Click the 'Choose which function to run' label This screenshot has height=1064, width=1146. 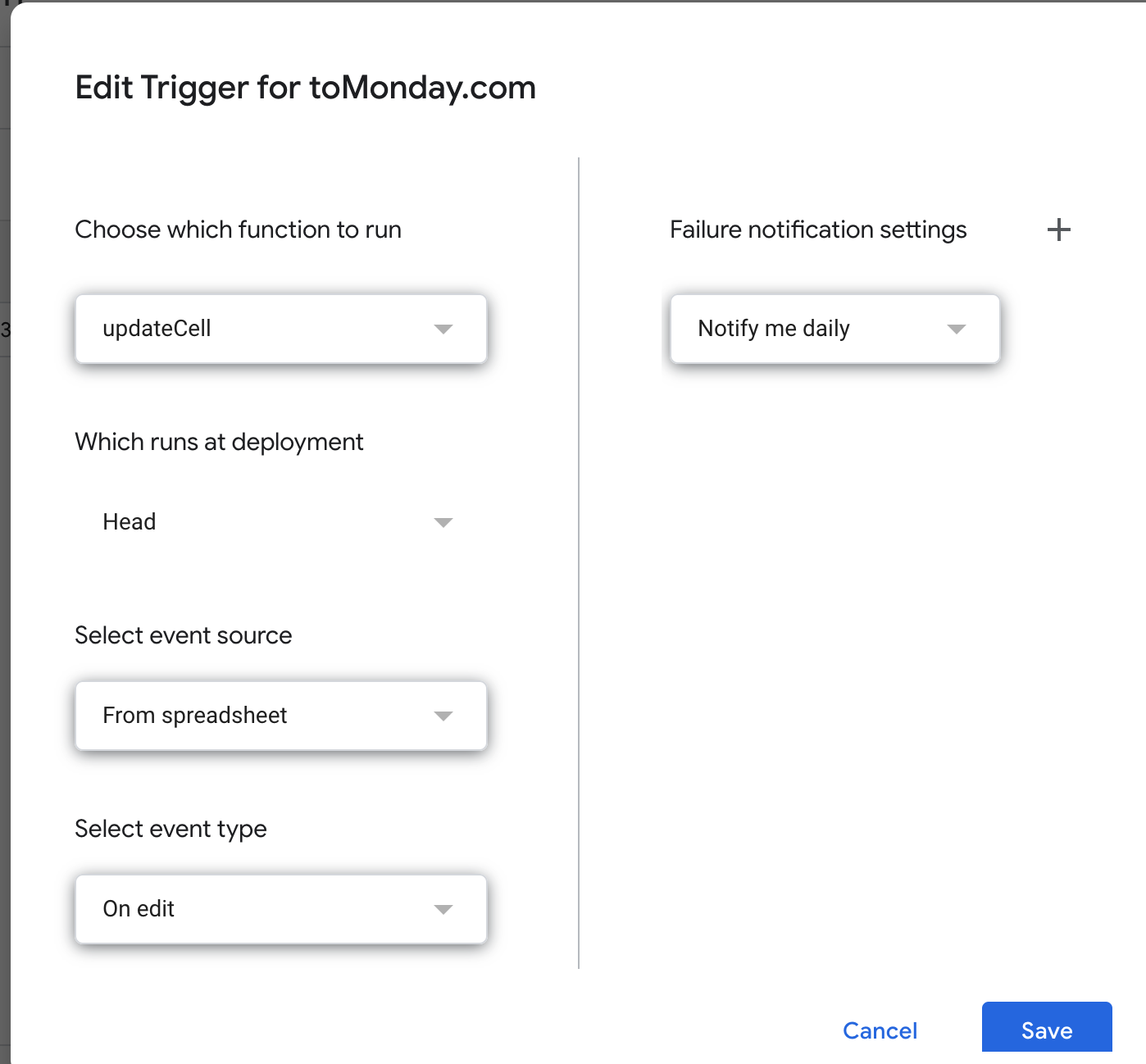tap(239, 230)
